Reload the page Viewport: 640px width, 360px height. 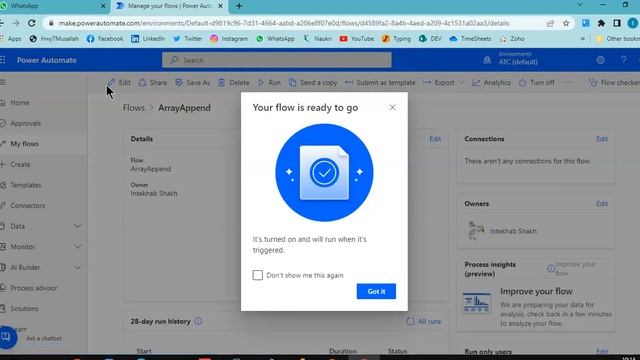pos(31,23)
